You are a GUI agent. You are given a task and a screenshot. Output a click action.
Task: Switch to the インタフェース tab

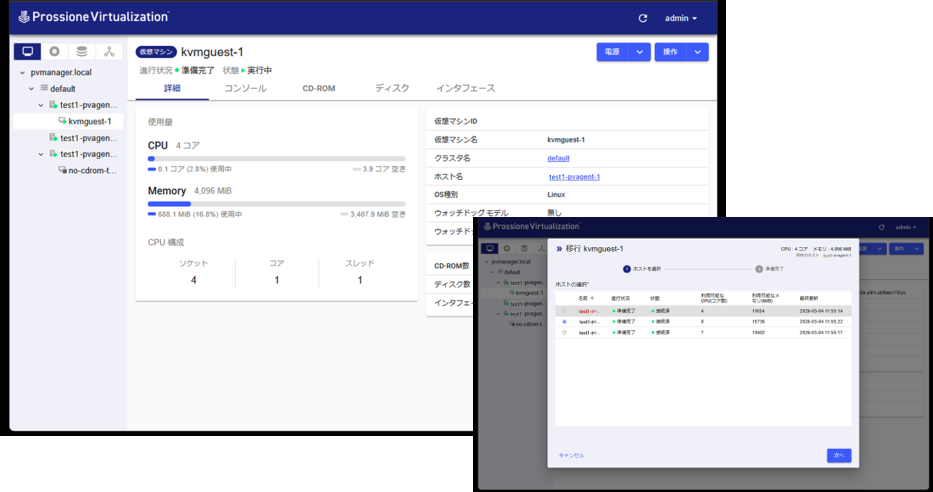click(465, 88)
